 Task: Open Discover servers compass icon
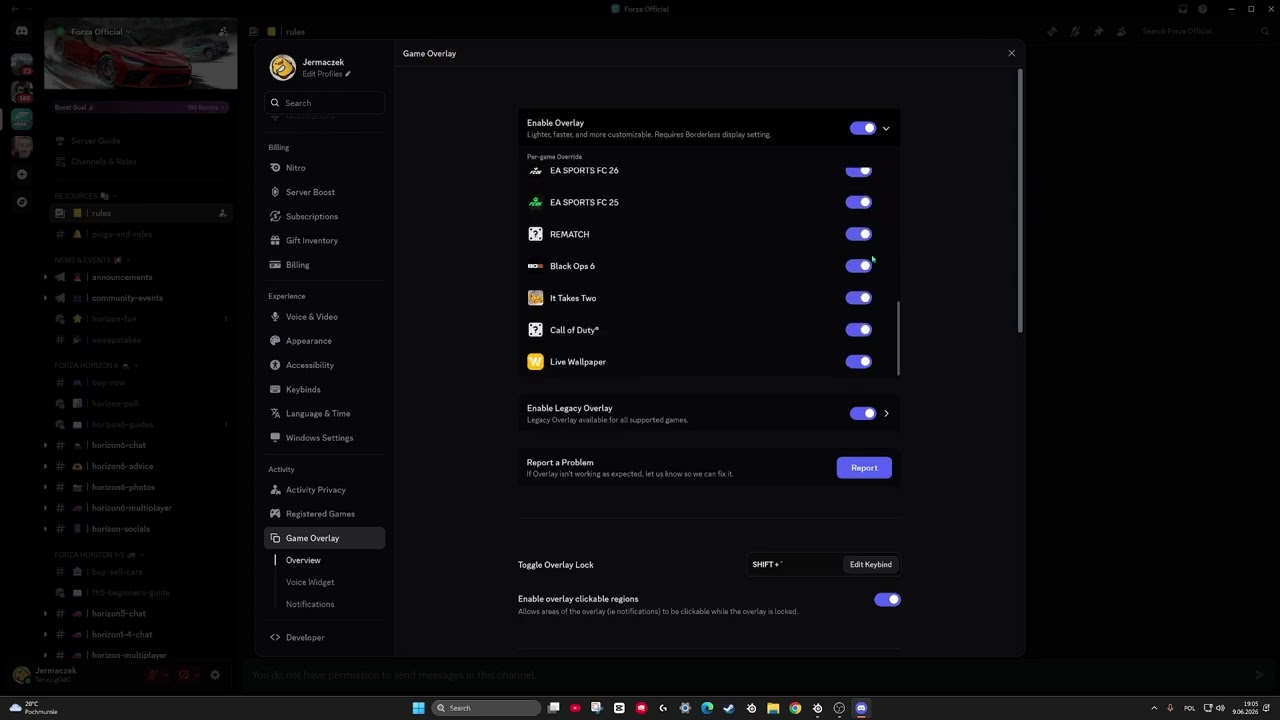[x=22, y=202]
